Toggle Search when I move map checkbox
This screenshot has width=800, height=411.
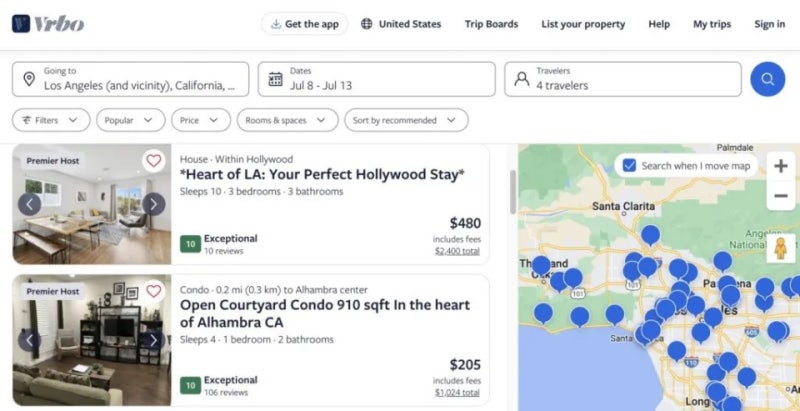point(628,165)
